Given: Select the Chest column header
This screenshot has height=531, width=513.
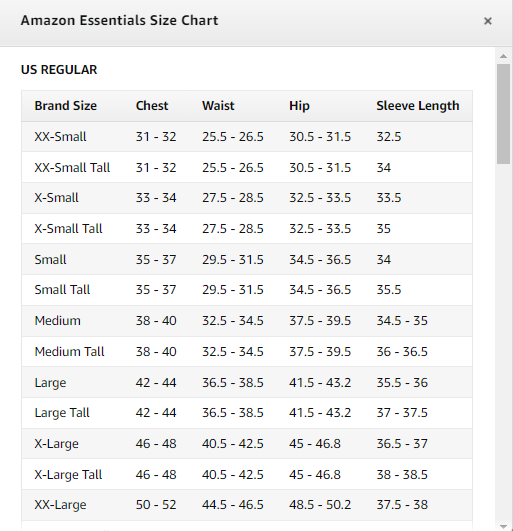Looking at the screenshot, I should 152,106.
